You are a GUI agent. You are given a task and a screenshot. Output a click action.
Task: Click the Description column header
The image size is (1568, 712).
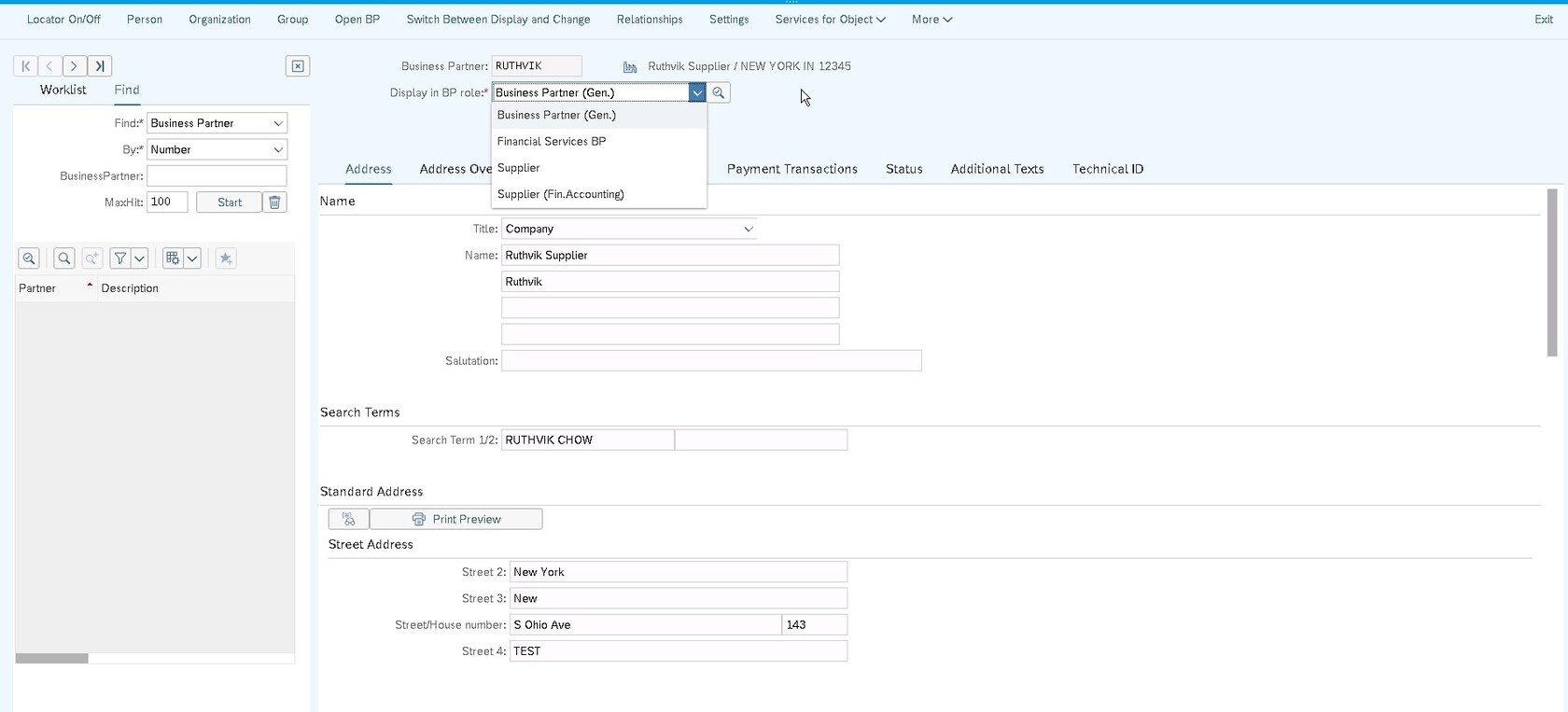(196, 288)
